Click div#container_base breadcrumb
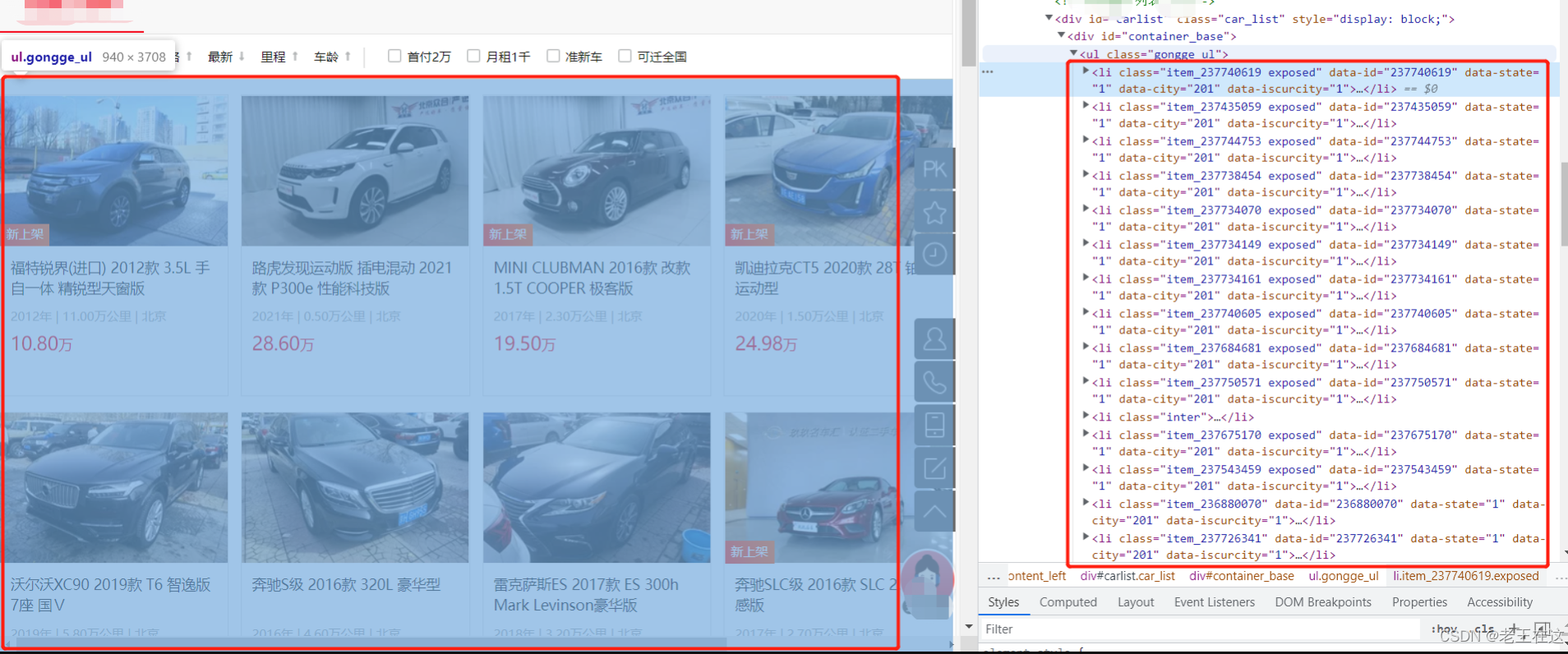This screenshot has height=654, width=1568. [x=1242, y=576]
